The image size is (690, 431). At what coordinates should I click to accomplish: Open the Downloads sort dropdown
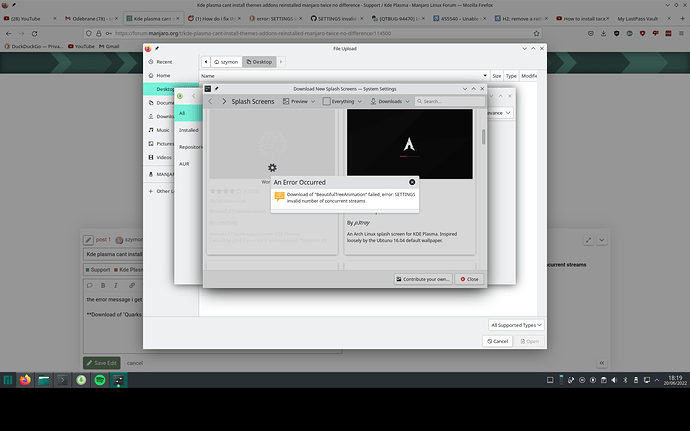pos(390,101)
